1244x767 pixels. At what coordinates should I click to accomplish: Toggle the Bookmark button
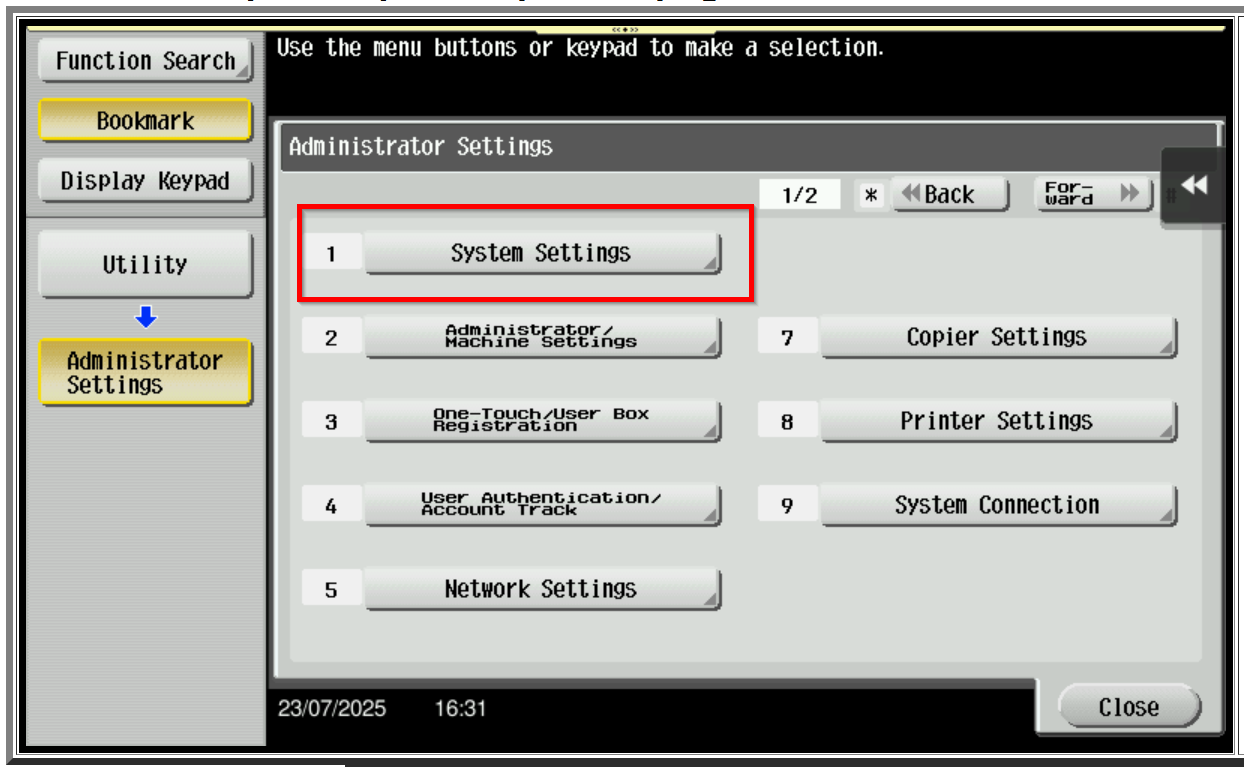(145, 121)
